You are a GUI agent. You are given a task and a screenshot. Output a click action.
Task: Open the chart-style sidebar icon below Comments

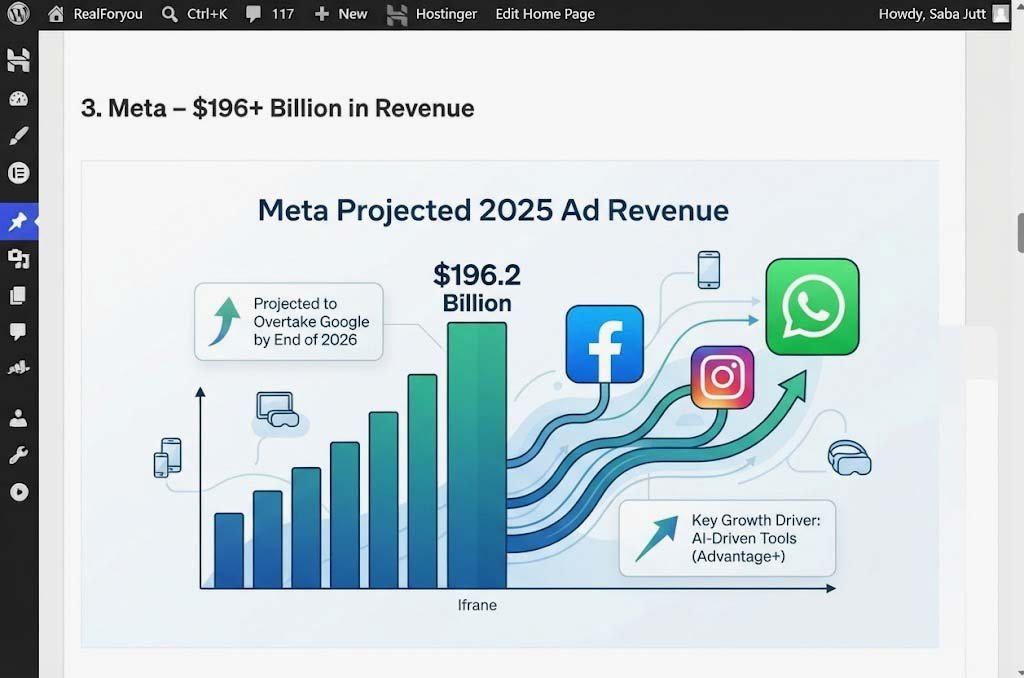click(x=18, y=368)
